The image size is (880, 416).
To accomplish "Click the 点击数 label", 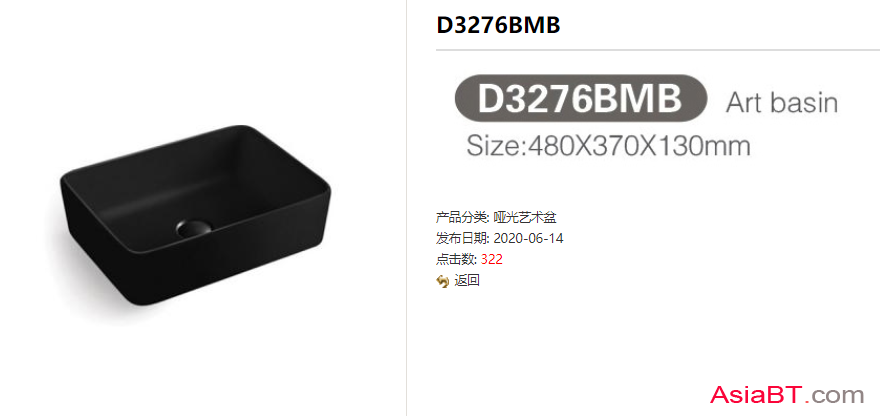I will [456, 260].
